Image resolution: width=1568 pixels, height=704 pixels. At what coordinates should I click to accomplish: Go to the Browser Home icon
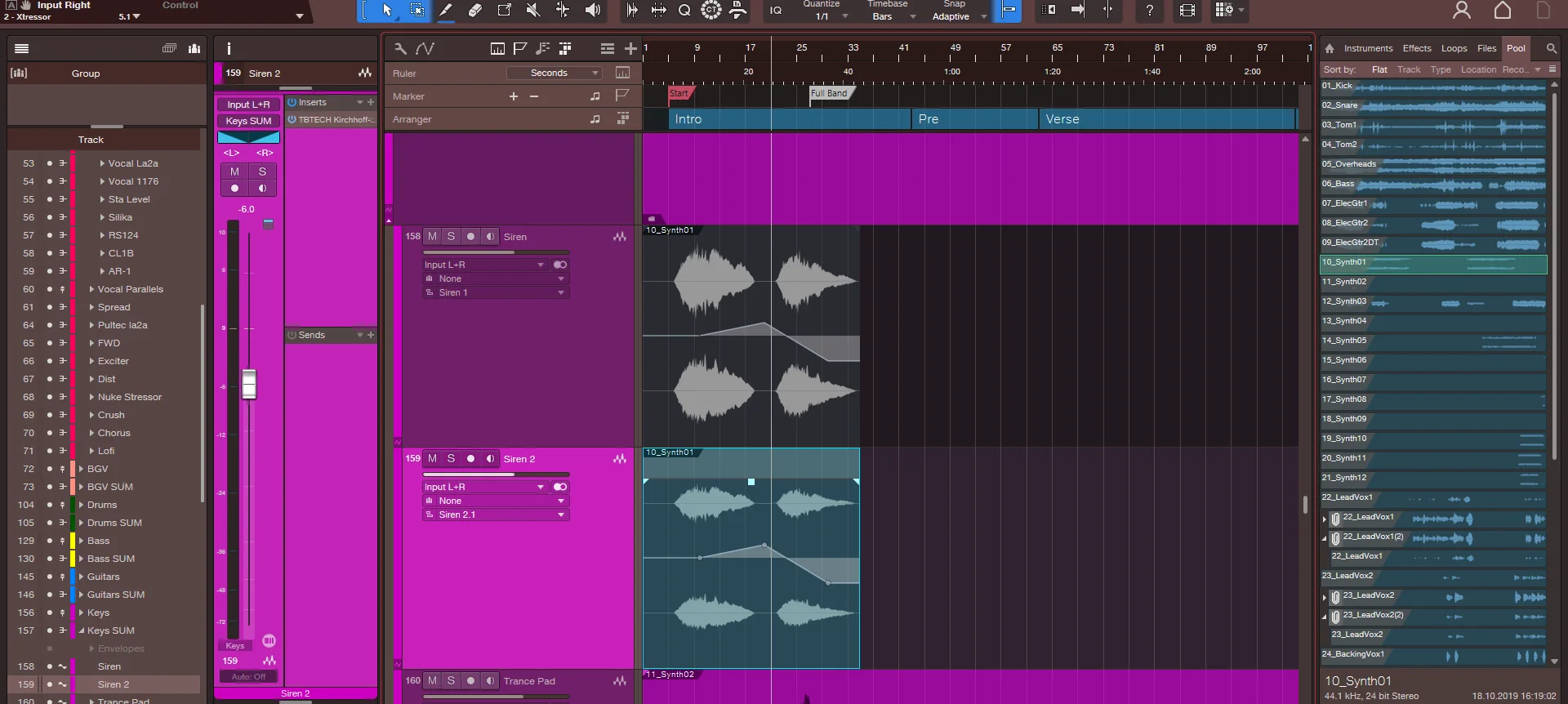(1330, 48)
